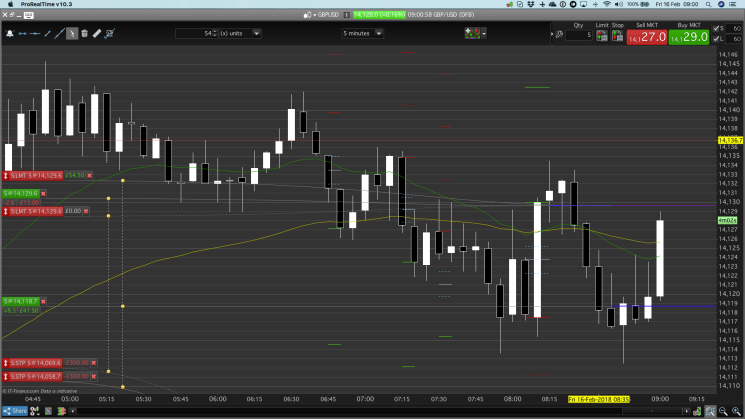Open the wrench order settings icon

pos(557,34)
